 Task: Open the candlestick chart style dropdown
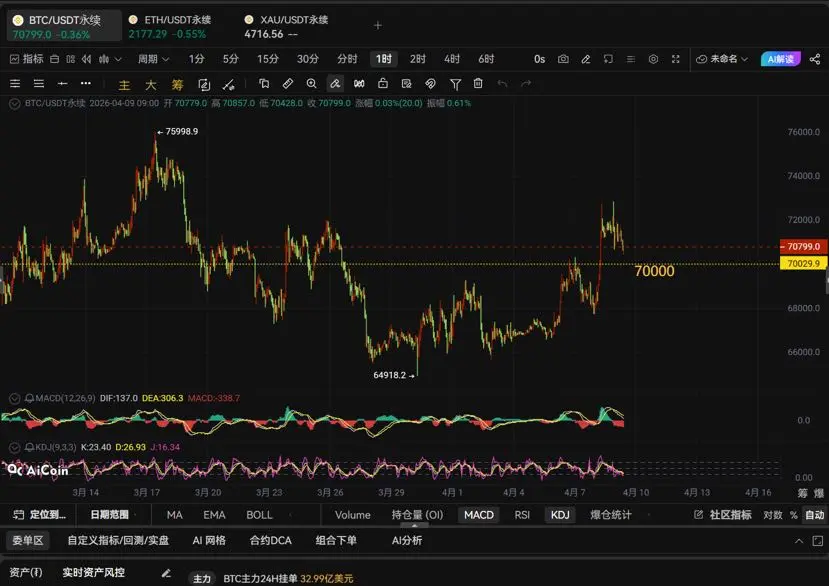click(x=110, y=59)
